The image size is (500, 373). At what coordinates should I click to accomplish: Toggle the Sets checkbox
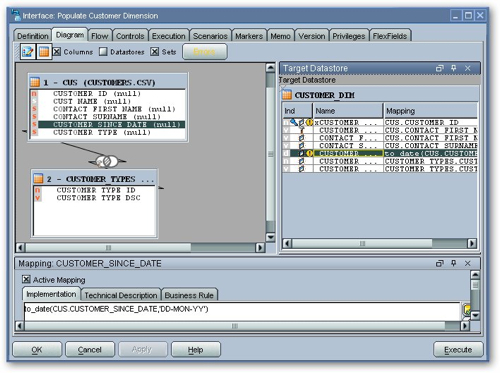point(154,52)
